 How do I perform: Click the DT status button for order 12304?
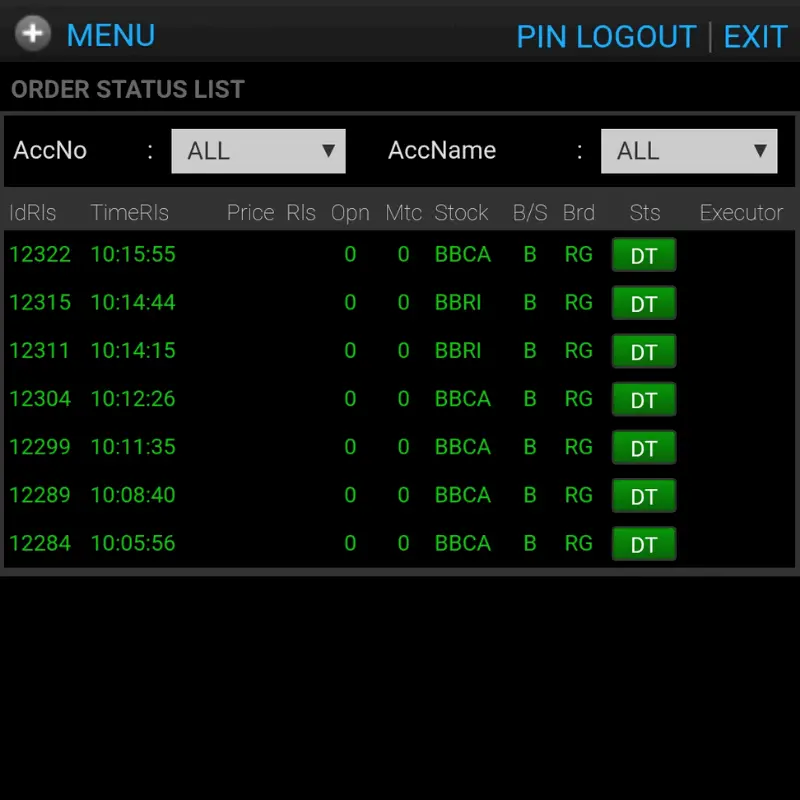point(644,399)
